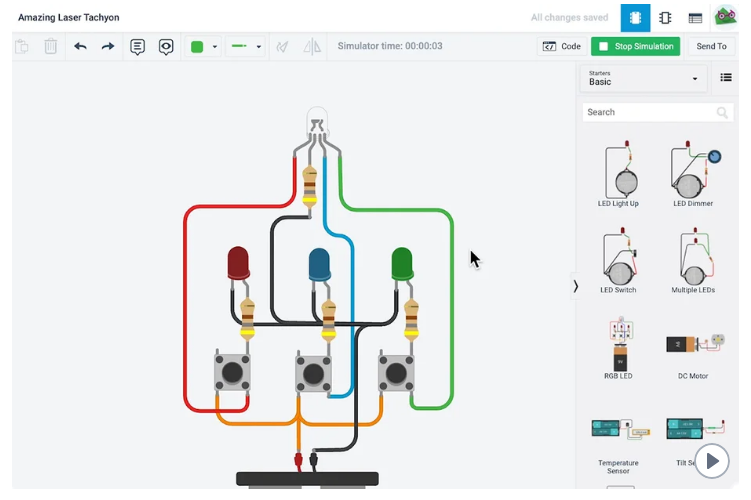Click pushbutton under the green LED
This screenshot has height=500, width=751.
(x=396, y=373)
